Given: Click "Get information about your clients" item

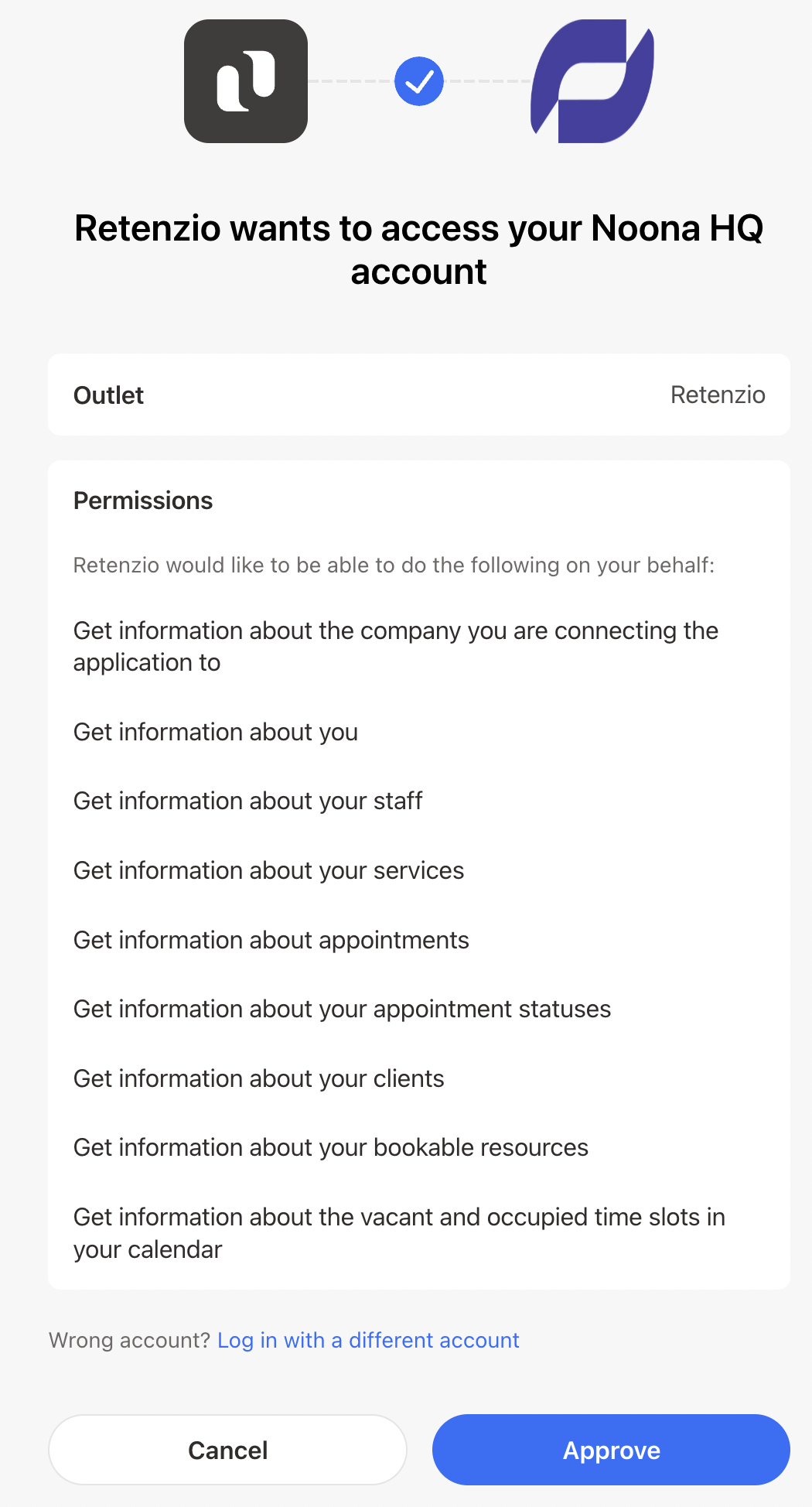Looking at the screenshot, I should pyautogui.click(x=259, y=1078).
